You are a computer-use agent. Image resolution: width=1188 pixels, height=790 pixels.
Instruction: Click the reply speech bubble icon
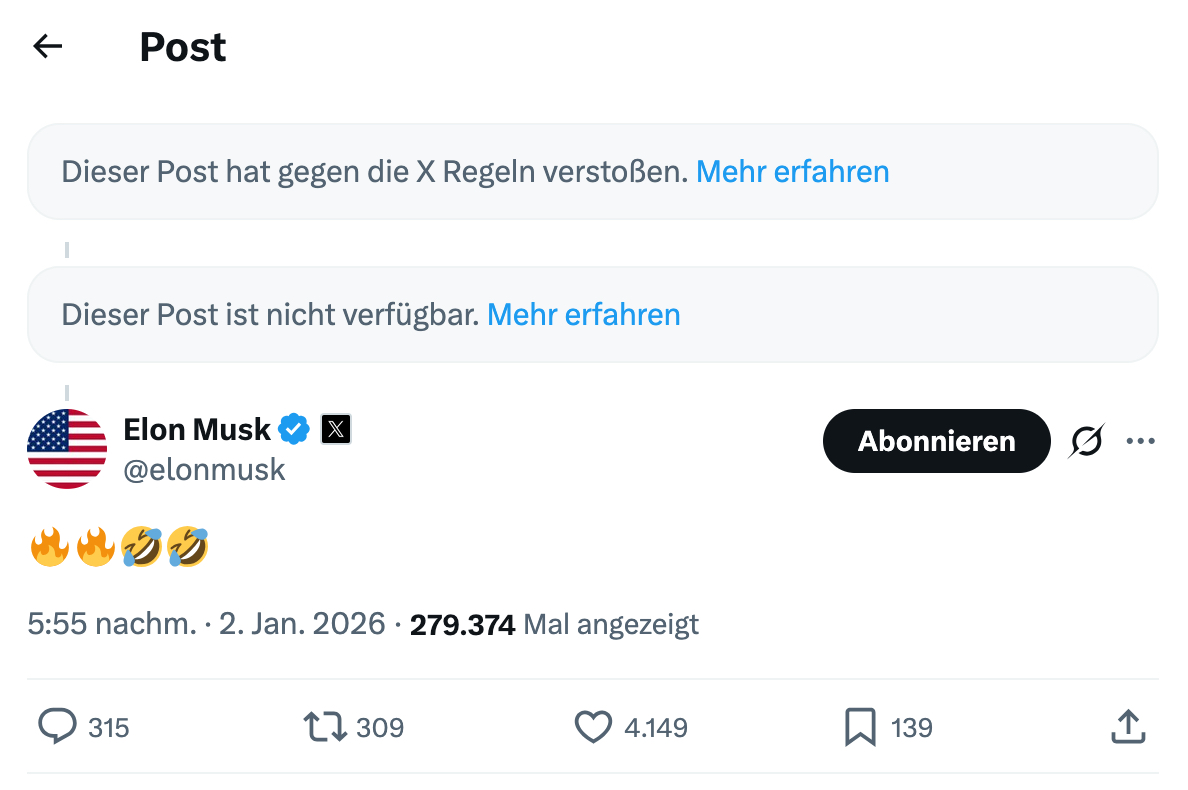tap(57, 726)
